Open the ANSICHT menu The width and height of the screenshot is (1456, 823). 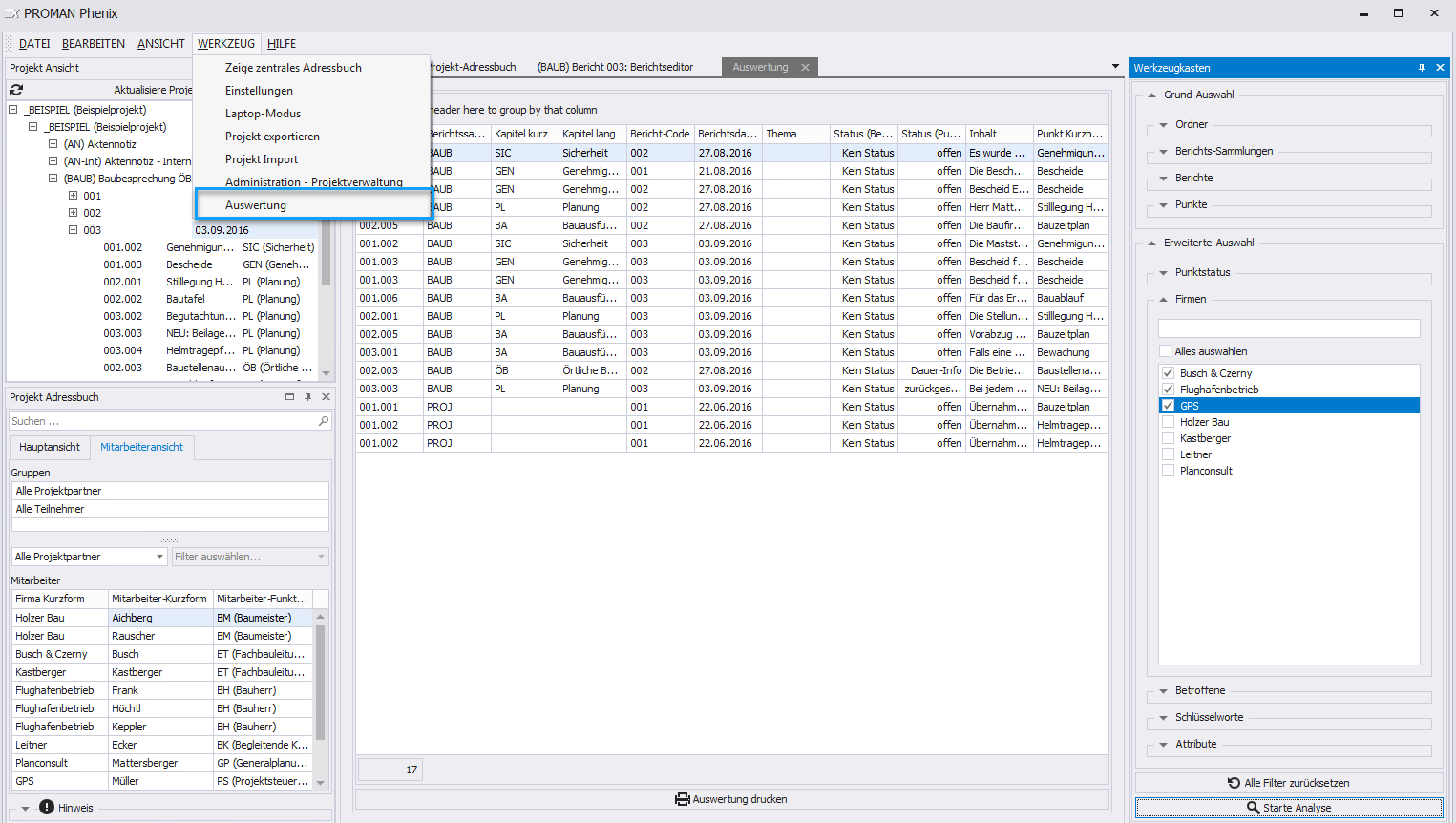161,44
